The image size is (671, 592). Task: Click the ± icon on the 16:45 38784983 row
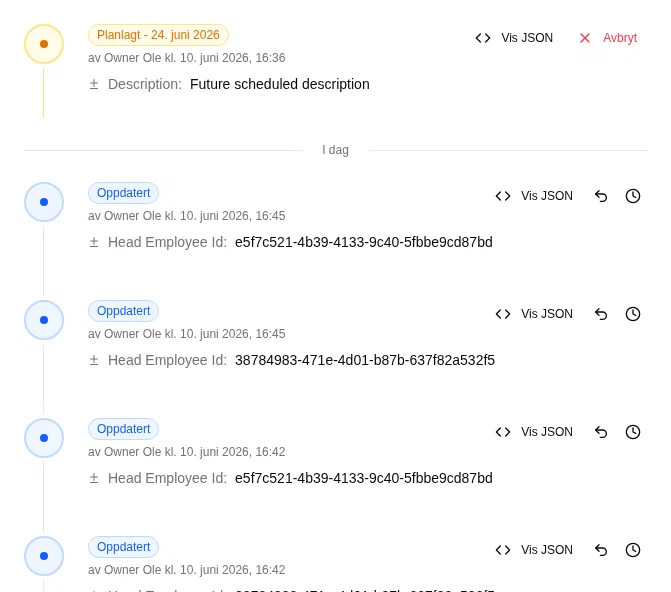click(x=94, y=360)
